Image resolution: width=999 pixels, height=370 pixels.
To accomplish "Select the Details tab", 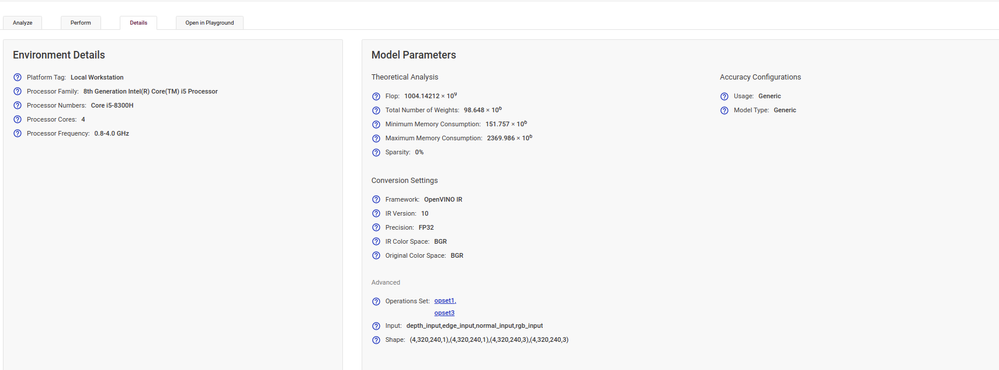I will tap(138, 23).
